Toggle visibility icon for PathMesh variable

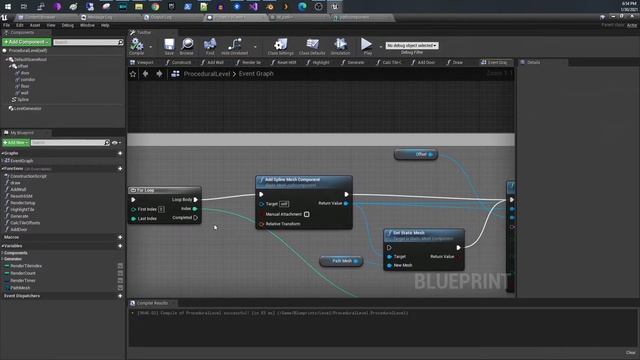tap(120, 288)
